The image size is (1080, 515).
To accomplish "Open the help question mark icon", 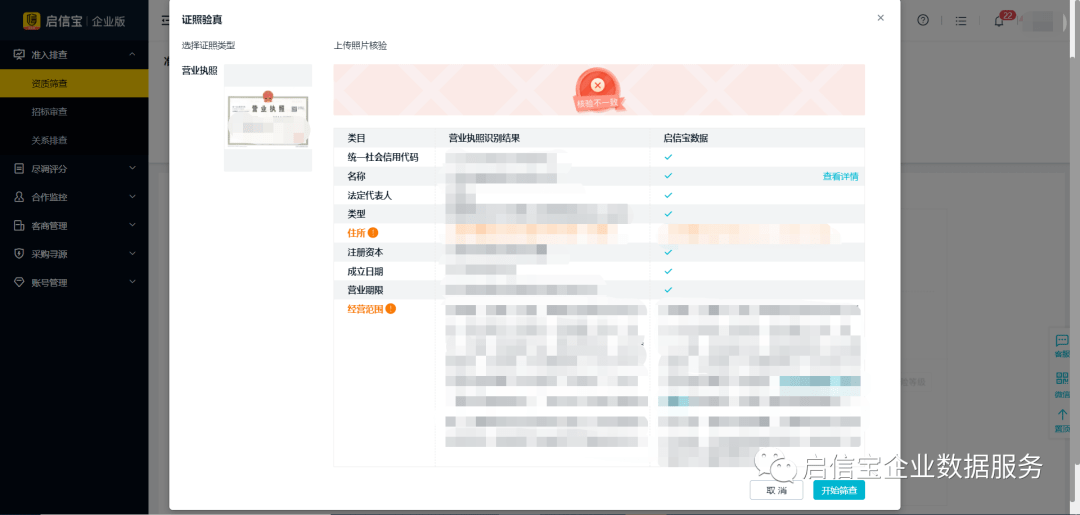I will point(923,20).
